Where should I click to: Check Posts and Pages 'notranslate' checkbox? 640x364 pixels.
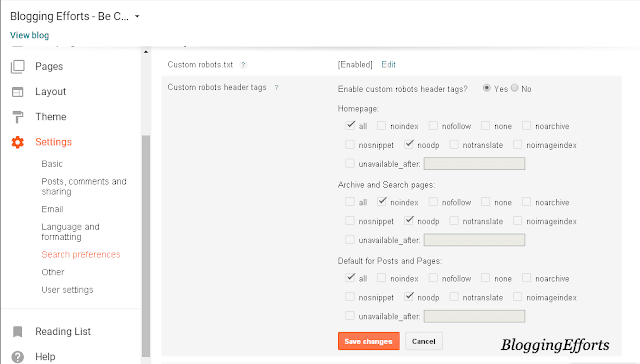(454, 297)
